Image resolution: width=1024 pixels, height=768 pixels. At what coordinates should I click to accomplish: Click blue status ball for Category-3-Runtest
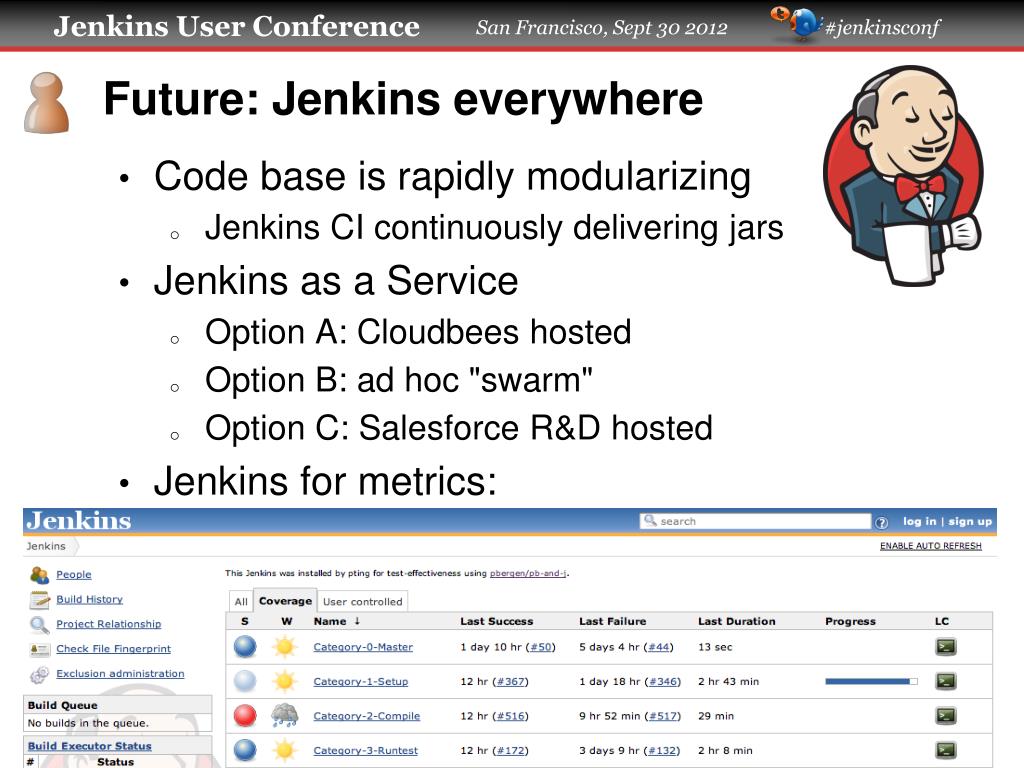(245, 750)
